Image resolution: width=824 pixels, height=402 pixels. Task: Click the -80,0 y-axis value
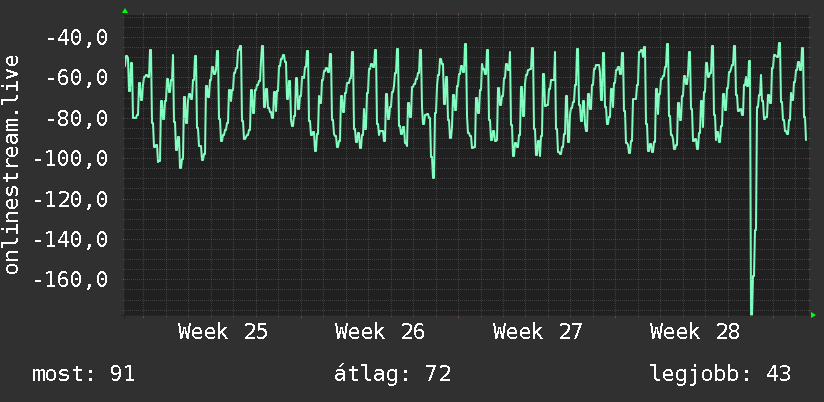[x=77, y=119]
